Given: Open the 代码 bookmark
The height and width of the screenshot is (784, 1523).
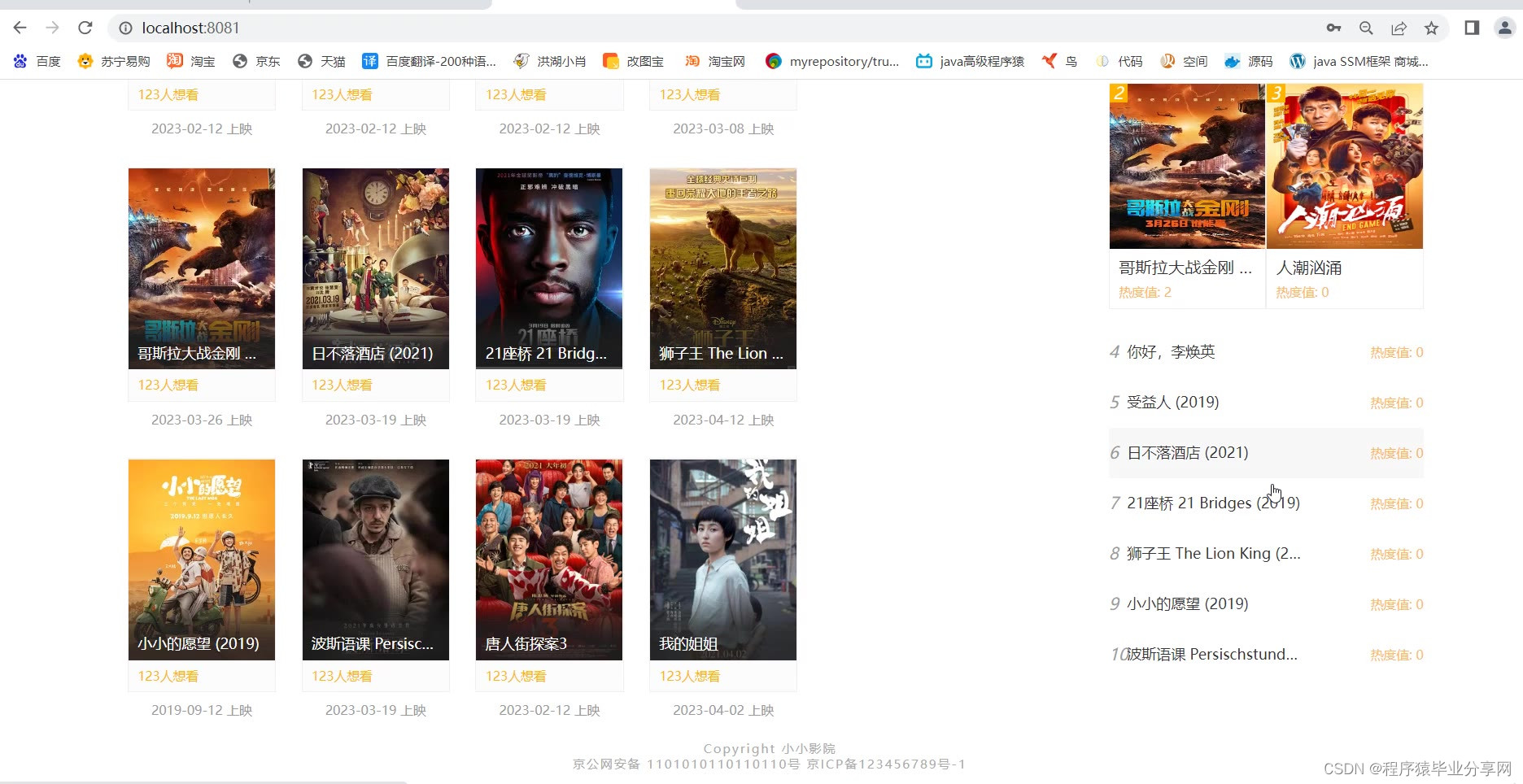Looking at the screenshot, I should (x=1119, y=61).
